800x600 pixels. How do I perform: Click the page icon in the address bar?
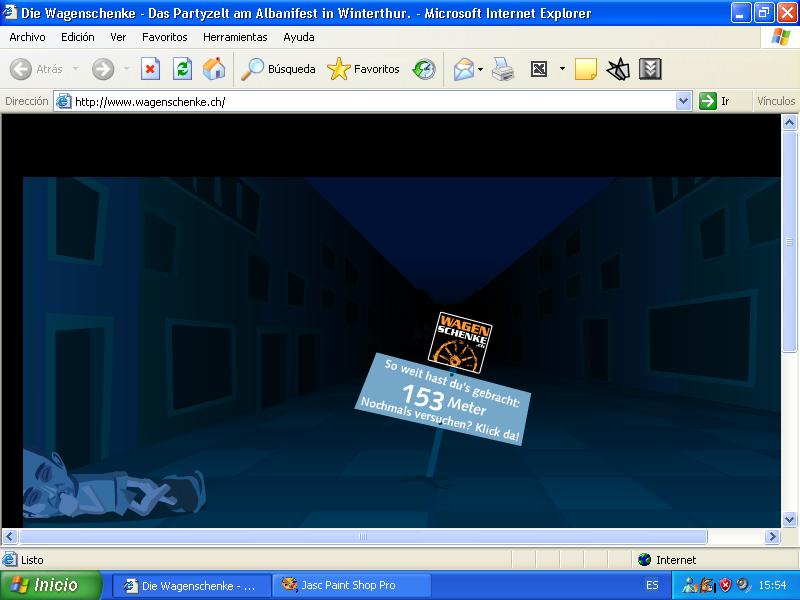[63, 101]
